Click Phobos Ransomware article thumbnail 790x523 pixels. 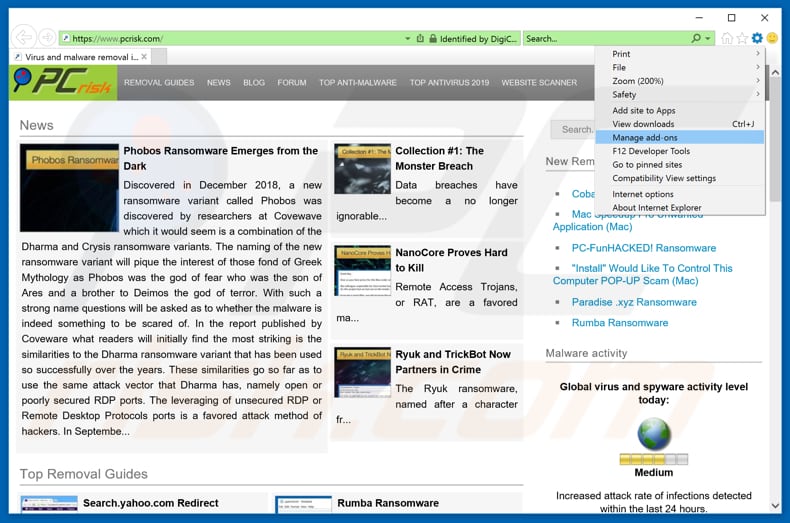coord(70,187)
